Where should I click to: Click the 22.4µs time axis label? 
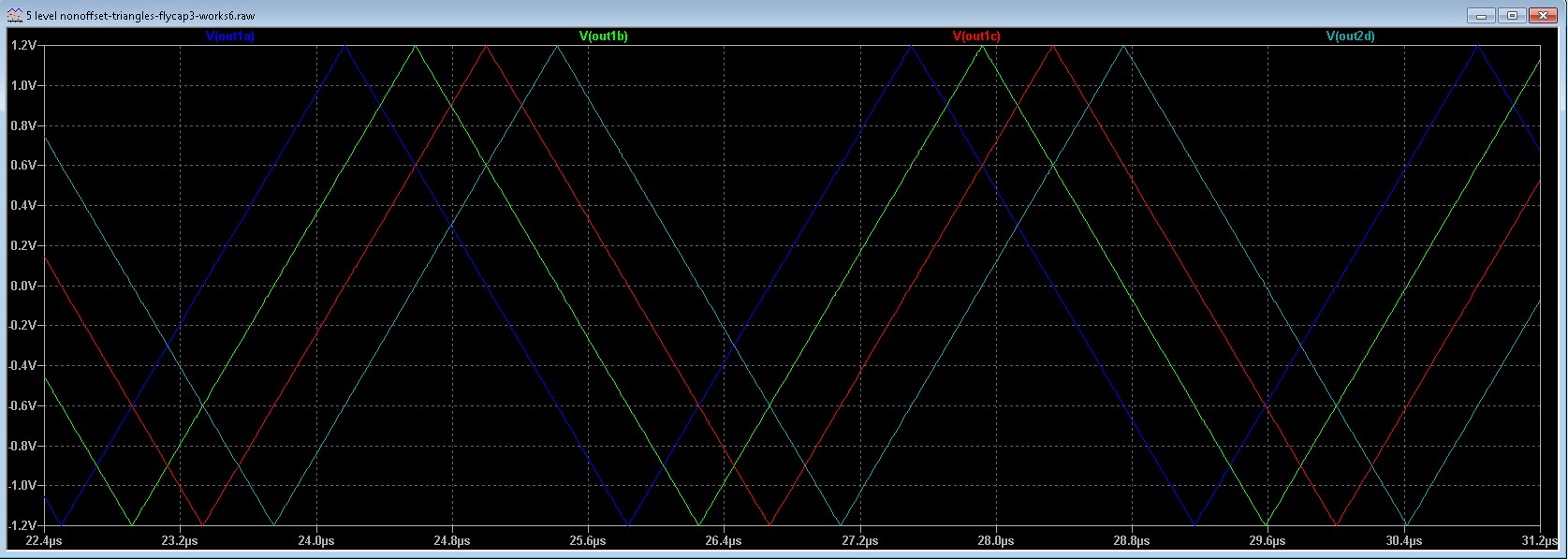click(44, 540)
